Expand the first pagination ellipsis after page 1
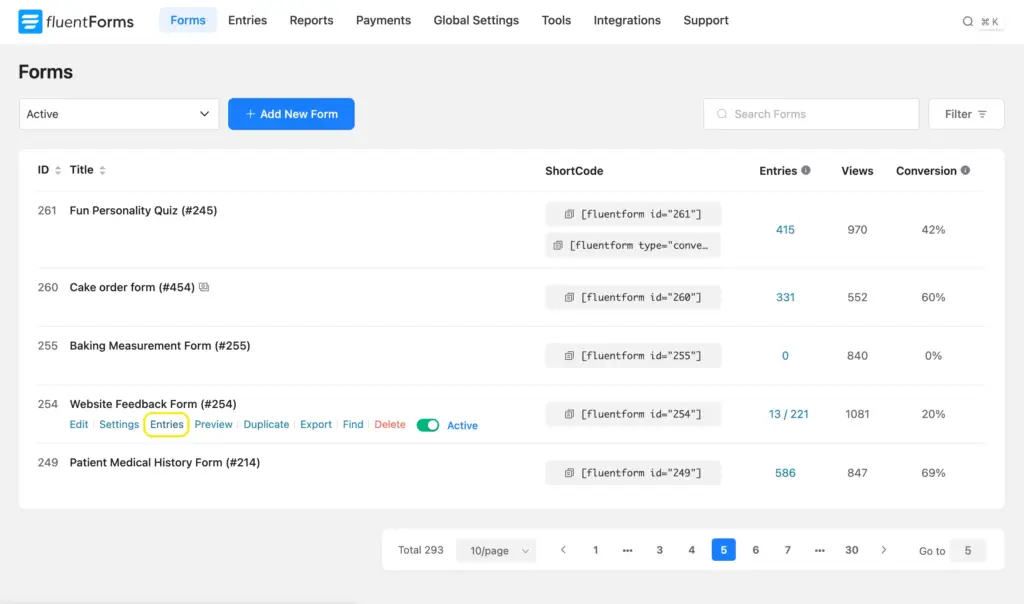Image resolution: width=1024 pixels, height=604 pixels. (628, 550)
